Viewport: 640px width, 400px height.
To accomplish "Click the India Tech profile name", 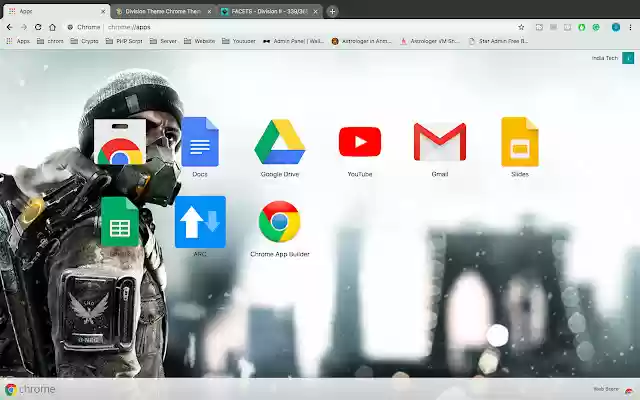I will coord(605,58).
